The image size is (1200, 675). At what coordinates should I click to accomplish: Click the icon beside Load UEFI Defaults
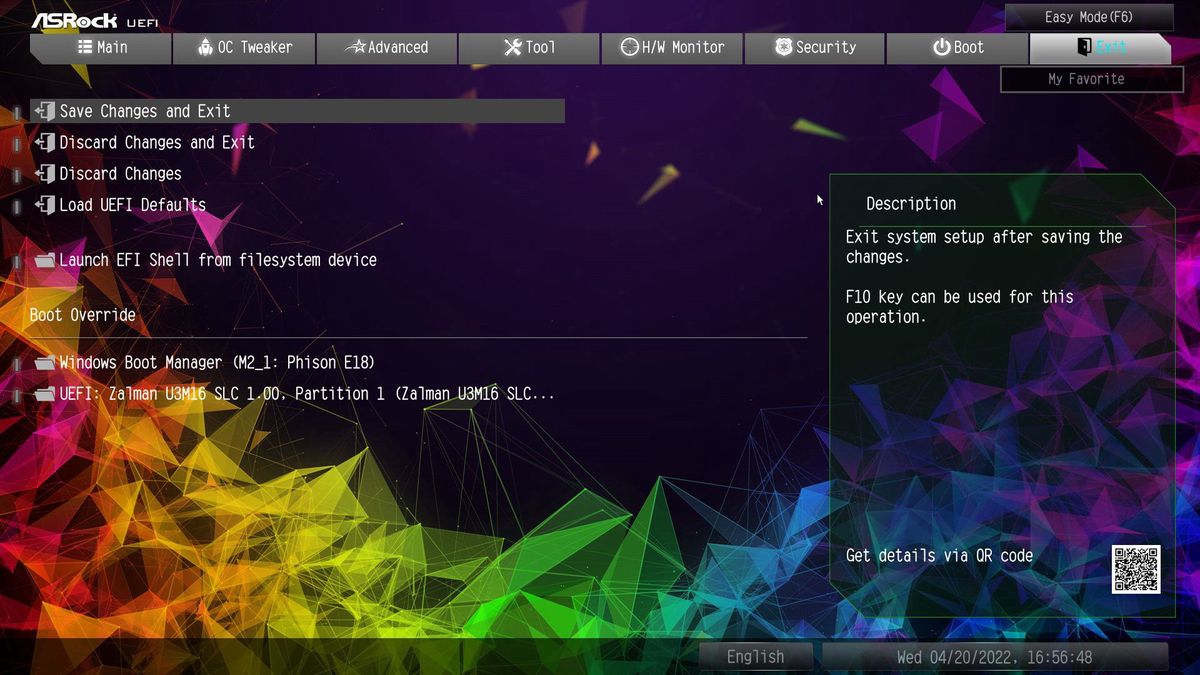click(x=44, y=204)
